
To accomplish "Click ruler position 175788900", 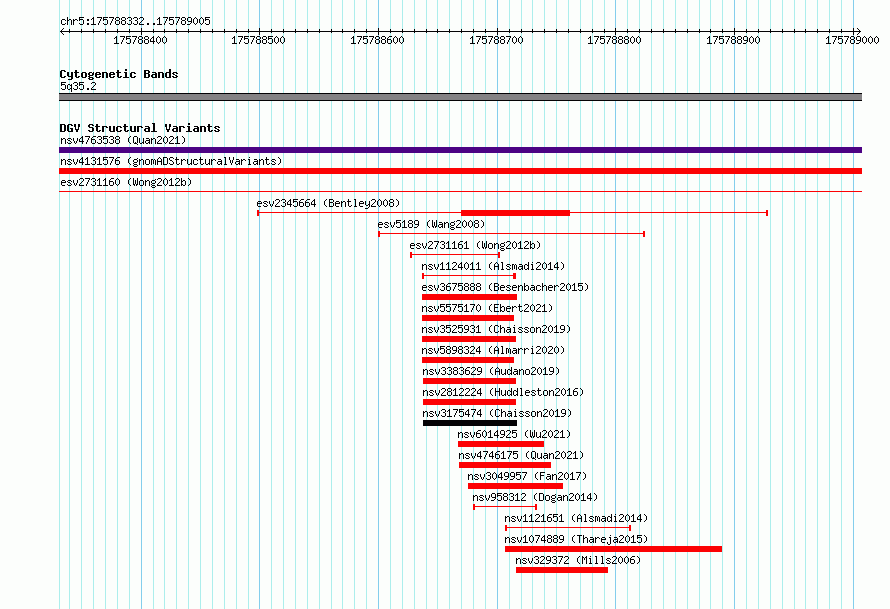I will pos(733,40).
